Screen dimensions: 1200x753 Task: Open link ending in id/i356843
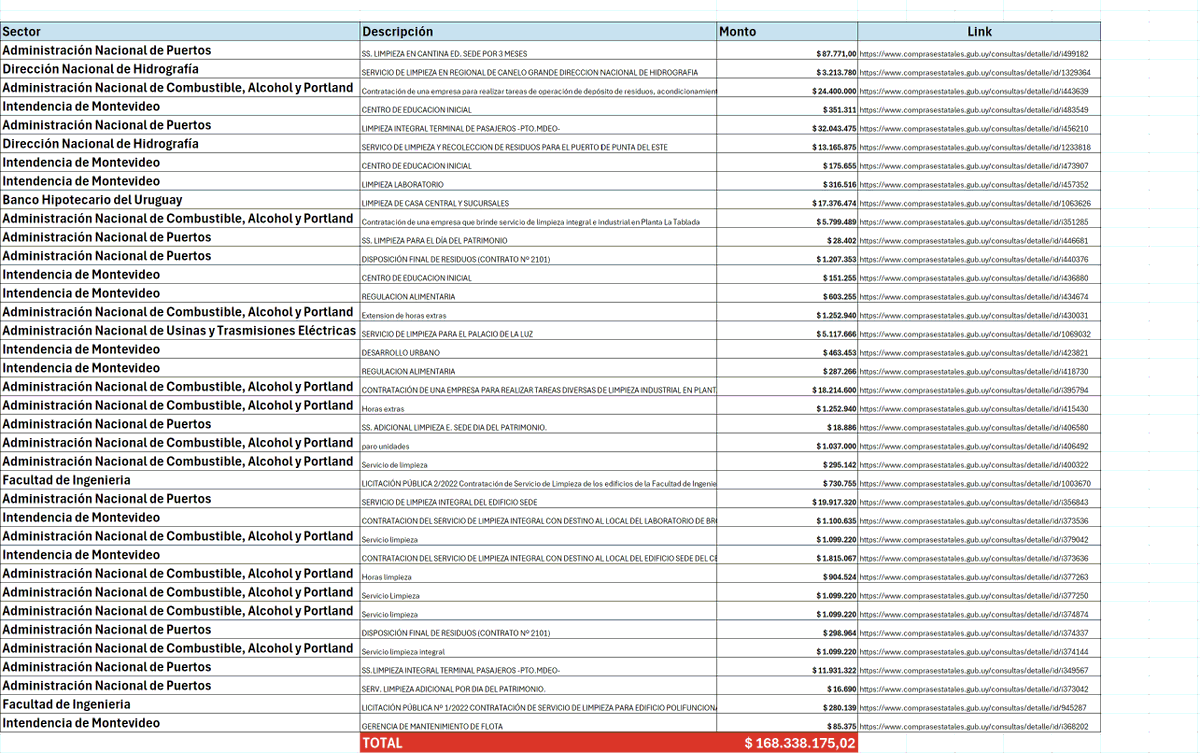point(974,503)
